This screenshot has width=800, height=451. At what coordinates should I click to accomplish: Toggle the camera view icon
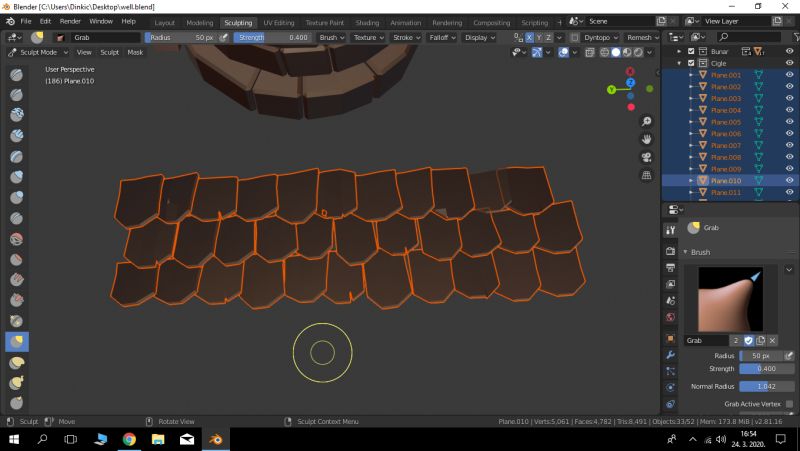click(x=646, y=157)
